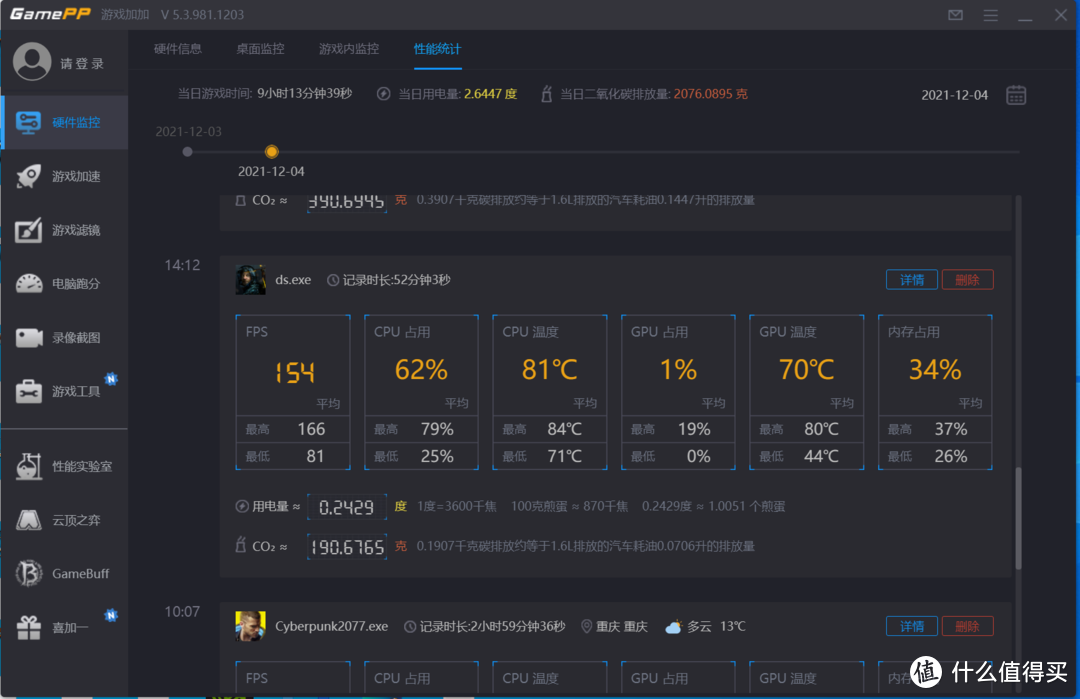Select the 2021-12-03 timeline point
This screenshot has width=1080, height=699.
pos(187,152)
